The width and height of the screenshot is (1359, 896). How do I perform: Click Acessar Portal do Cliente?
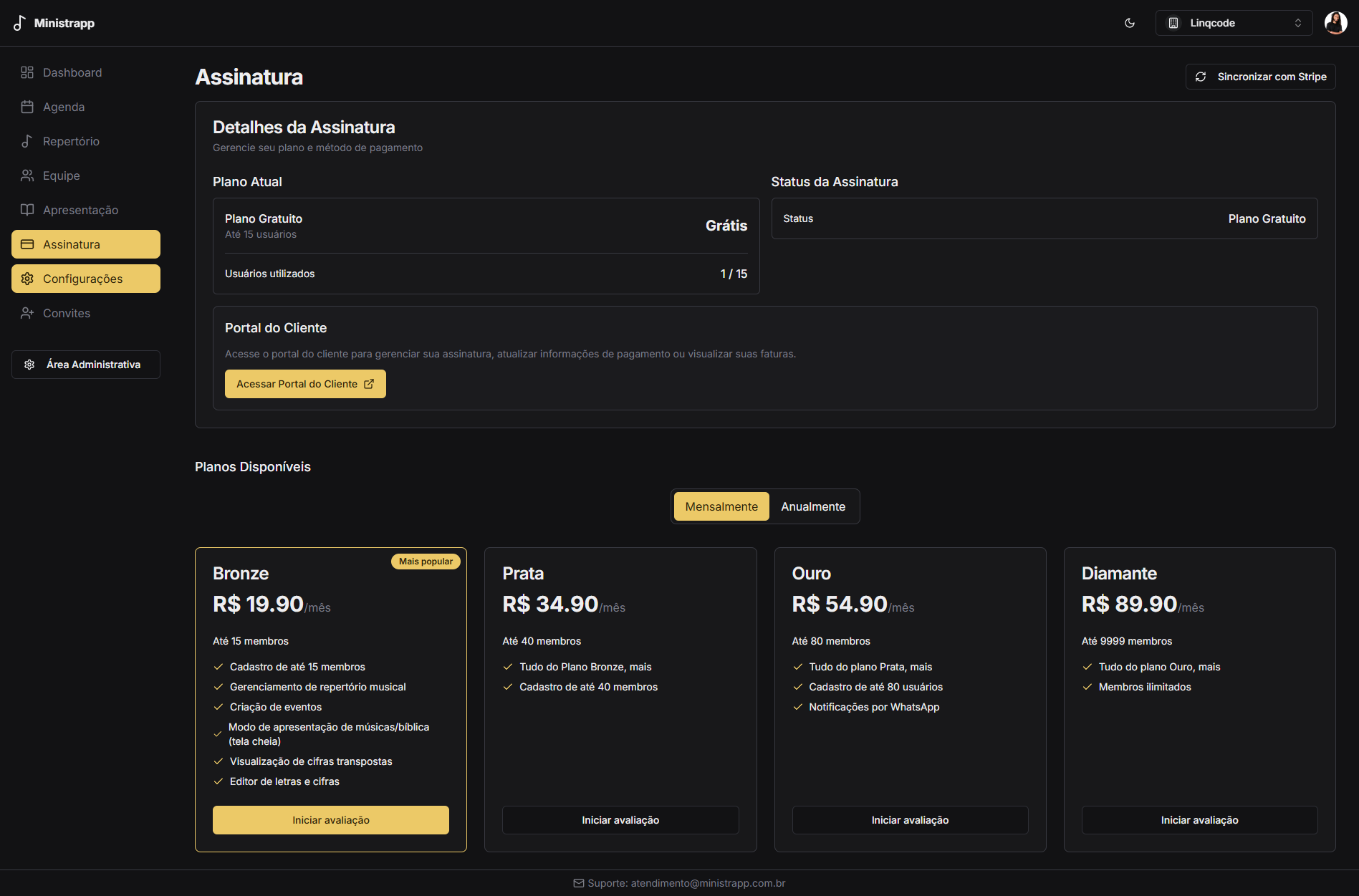pyautogui.click(x=305, y=384)
